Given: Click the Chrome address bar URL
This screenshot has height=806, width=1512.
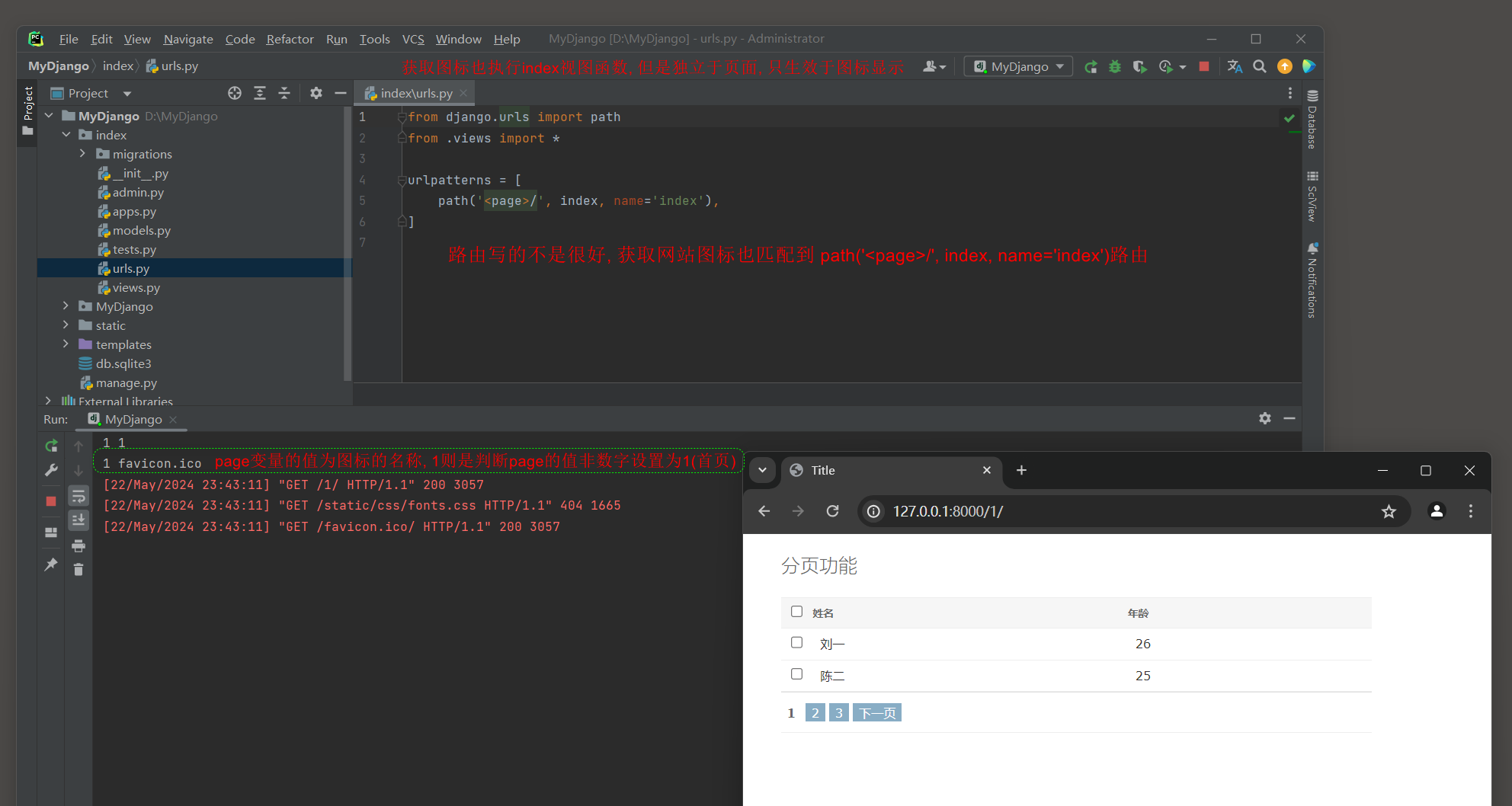Looking at the screenshot, I should pyautogui.click(x=948, y=511).
